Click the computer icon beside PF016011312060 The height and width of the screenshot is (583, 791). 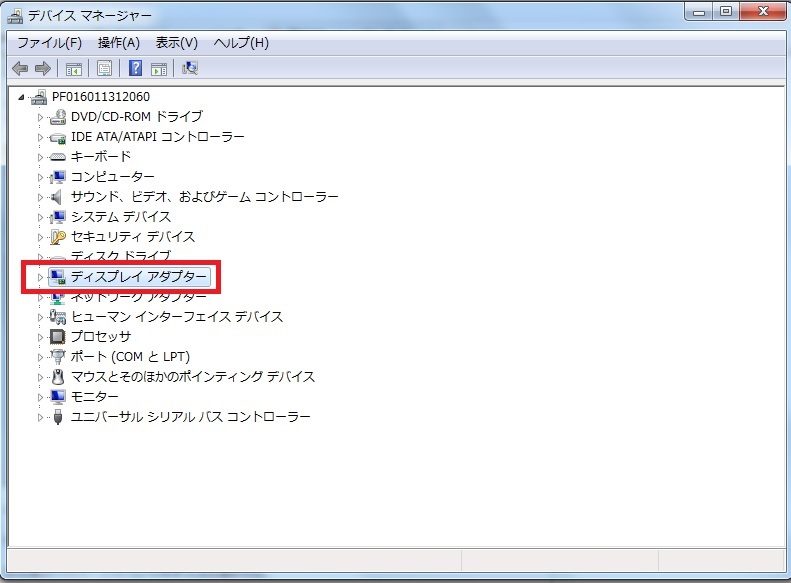[x=39, y=97]
